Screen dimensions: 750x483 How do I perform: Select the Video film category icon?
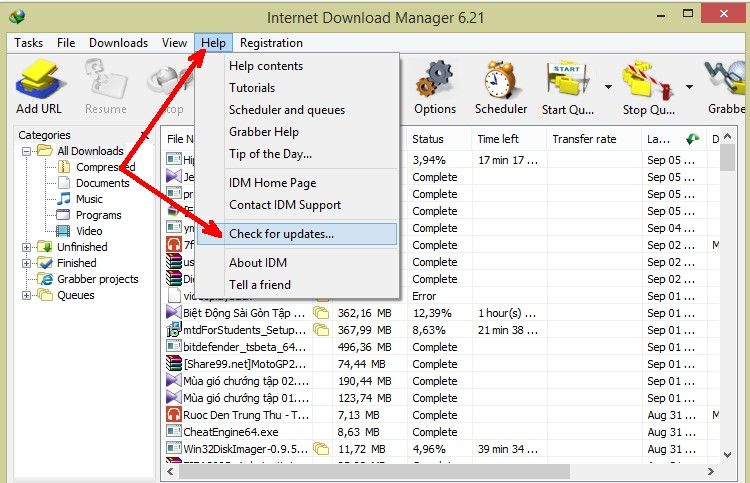point(63,231)
